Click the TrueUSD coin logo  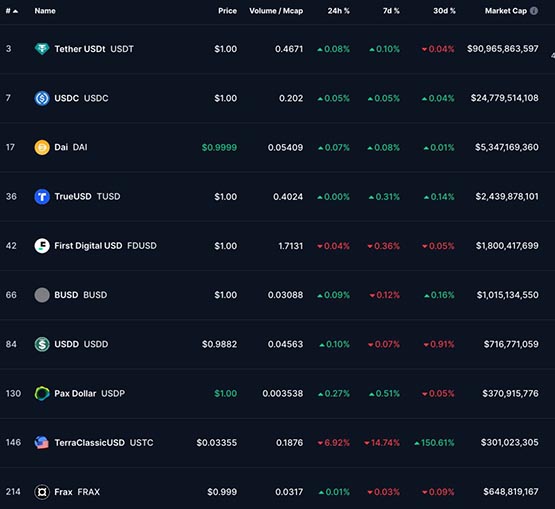pyautogui.click(x=42, y=196)
